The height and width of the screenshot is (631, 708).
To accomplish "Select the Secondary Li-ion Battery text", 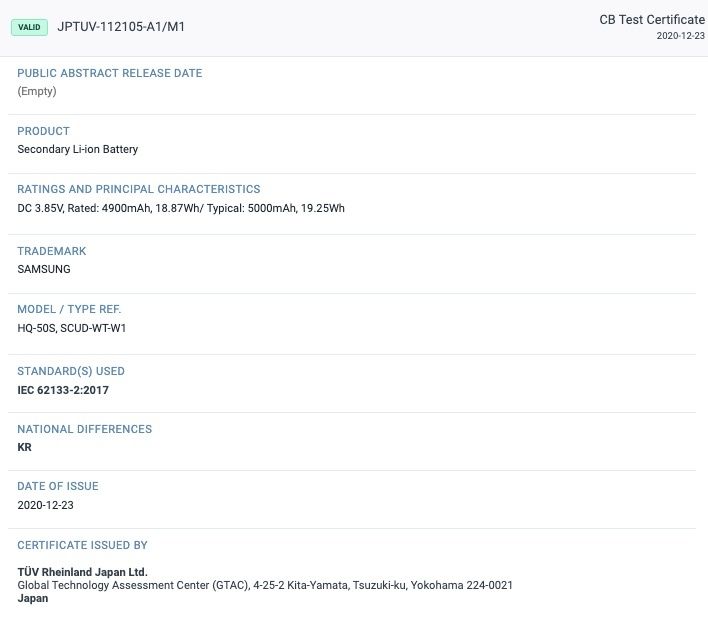I will [78, 150].
